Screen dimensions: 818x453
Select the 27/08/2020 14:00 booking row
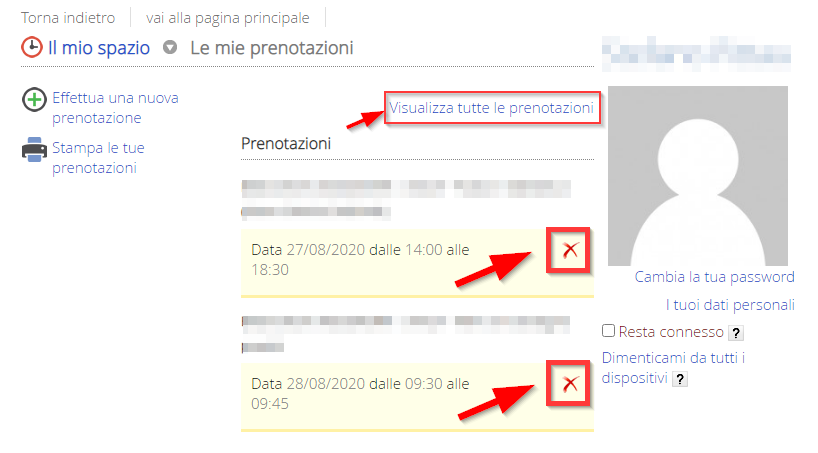tap(417, 263)
